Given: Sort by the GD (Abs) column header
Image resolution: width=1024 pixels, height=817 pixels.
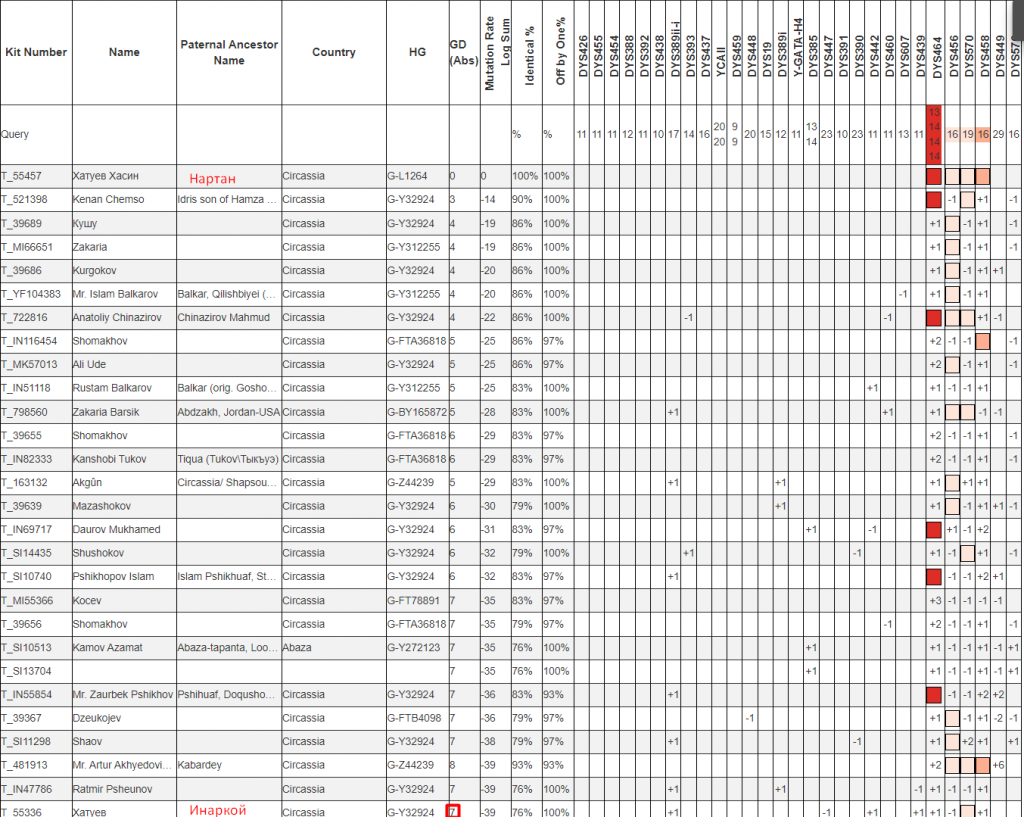Looking at the screenshot, I should pyautogui.click(x=463, y=52).
